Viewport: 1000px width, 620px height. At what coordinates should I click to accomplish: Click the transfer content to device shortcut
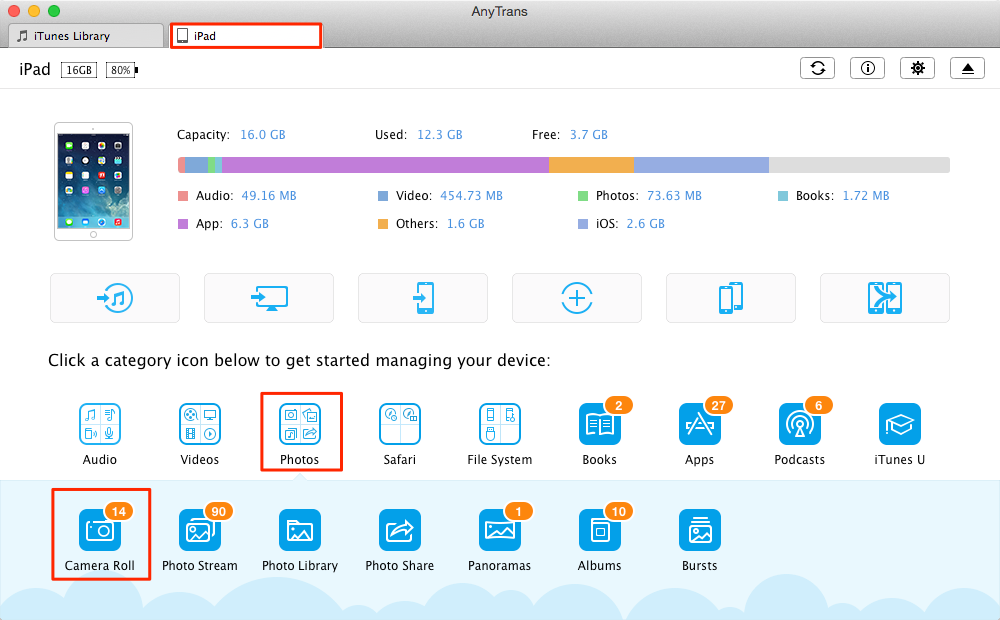click(423, 298)
